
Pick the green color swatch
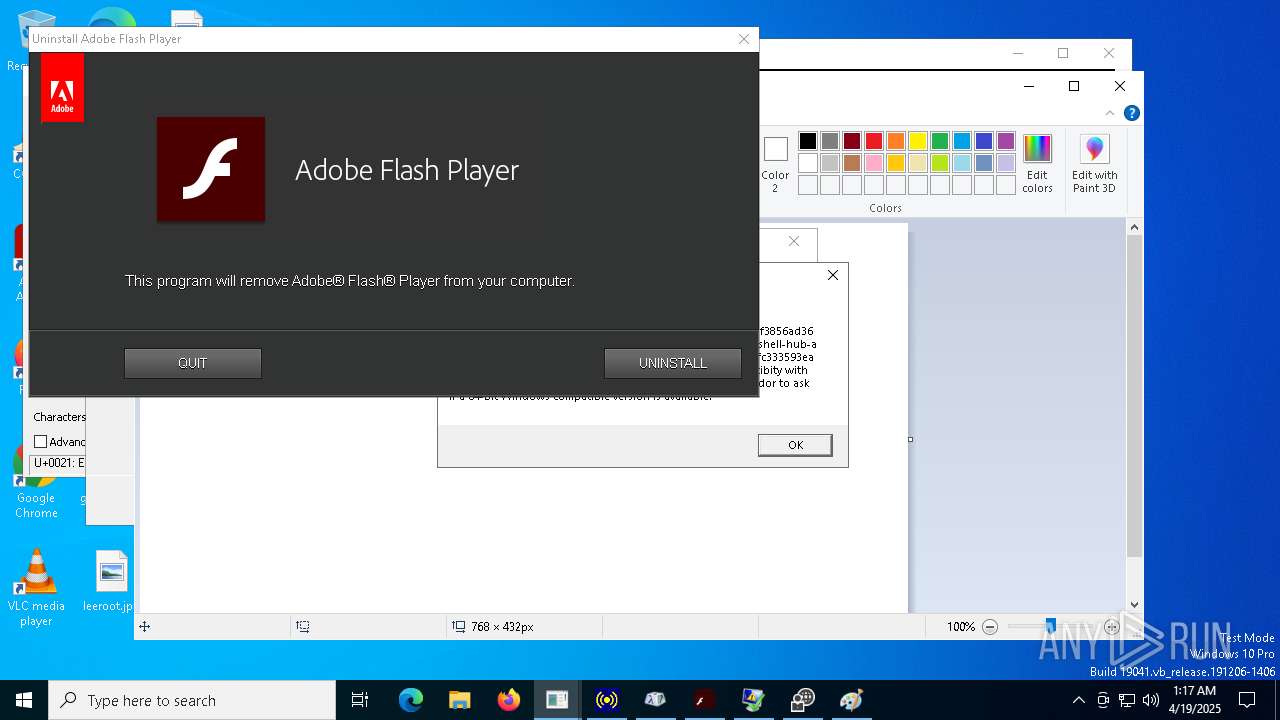point(940,141)
